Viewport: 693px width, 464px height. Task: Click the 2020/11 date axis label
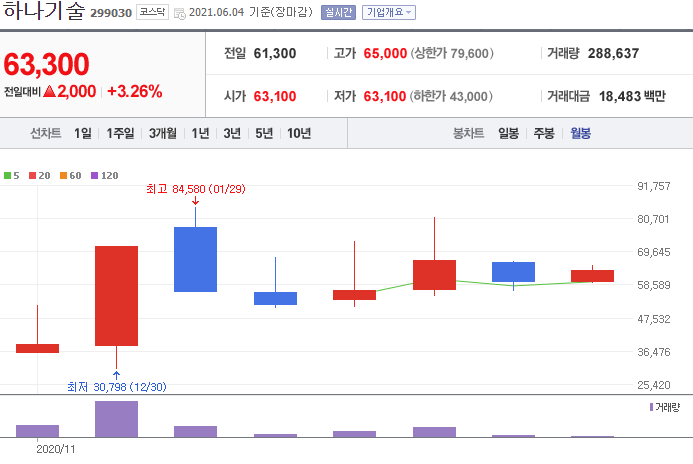pos(56,449)
